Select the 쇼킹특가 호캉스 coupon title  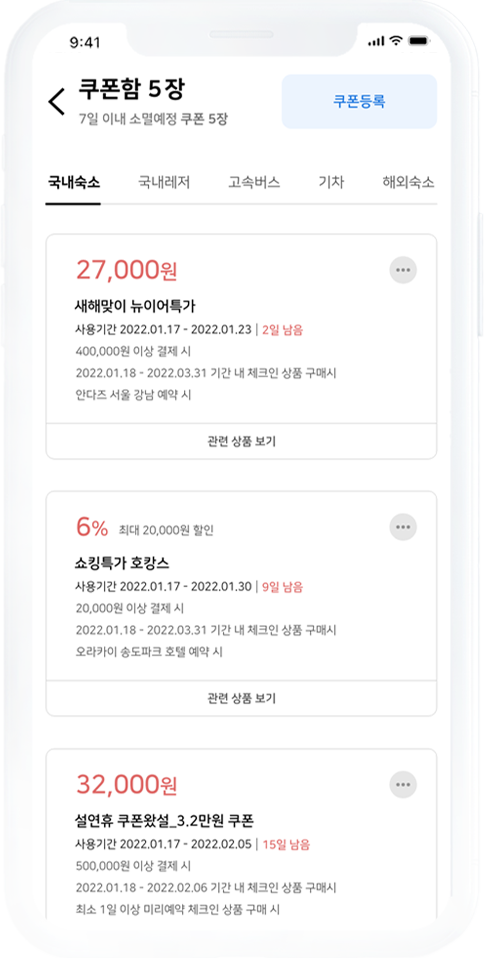(x=122, y=563)
